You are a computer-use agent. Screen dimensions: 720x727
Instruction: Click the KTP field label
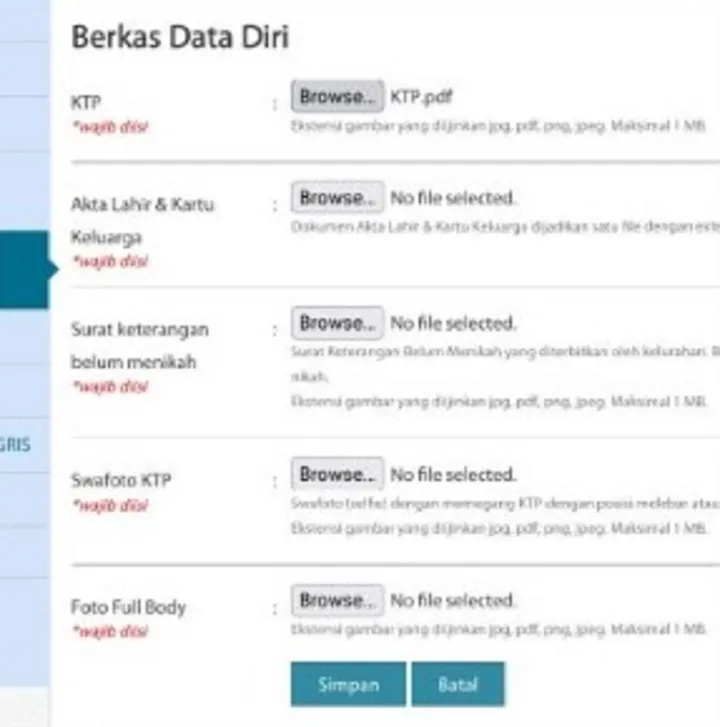[x=86, y=102]
